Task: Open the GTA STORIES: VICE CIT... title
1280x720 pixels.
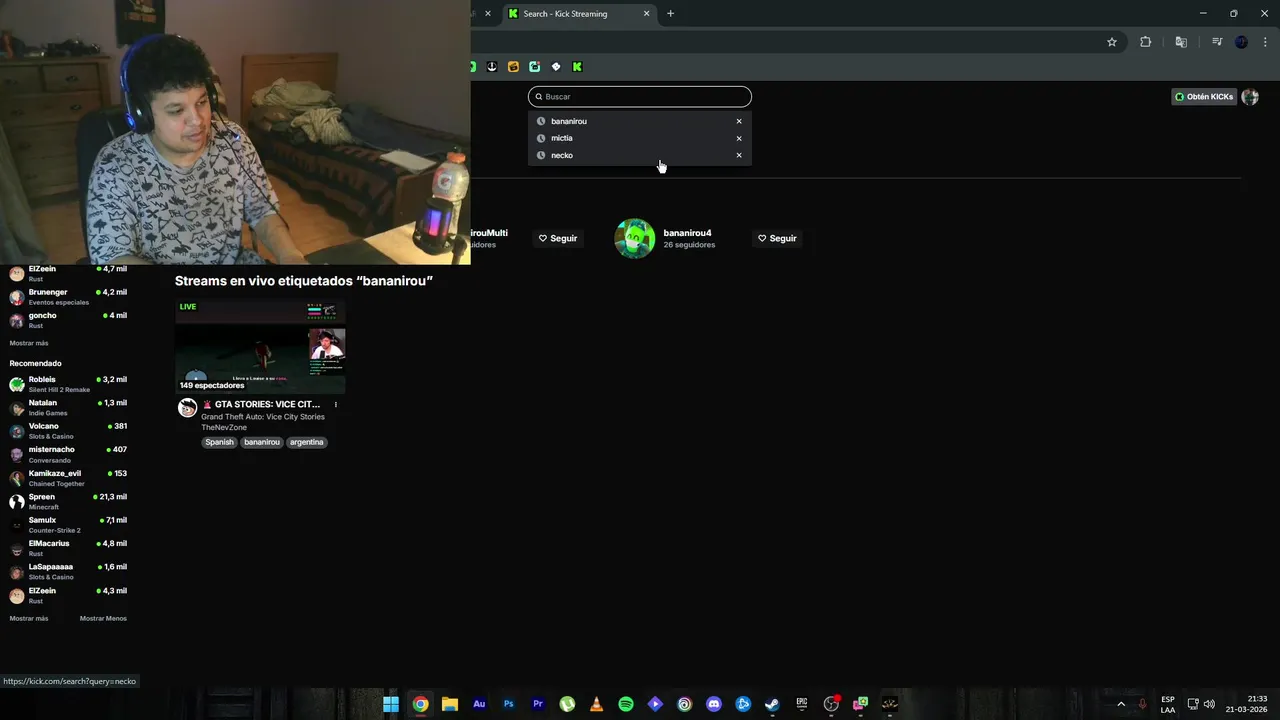Action: 267,405
